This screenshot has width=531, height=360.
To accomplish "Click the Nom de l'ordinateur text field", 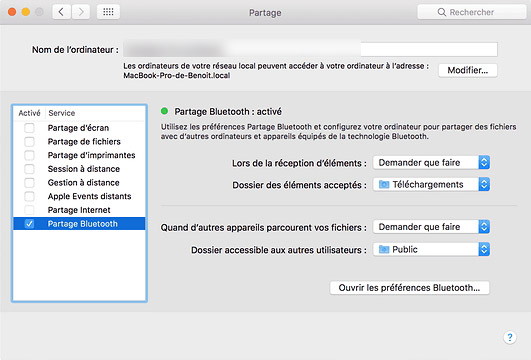I will (x=310, y=49).
